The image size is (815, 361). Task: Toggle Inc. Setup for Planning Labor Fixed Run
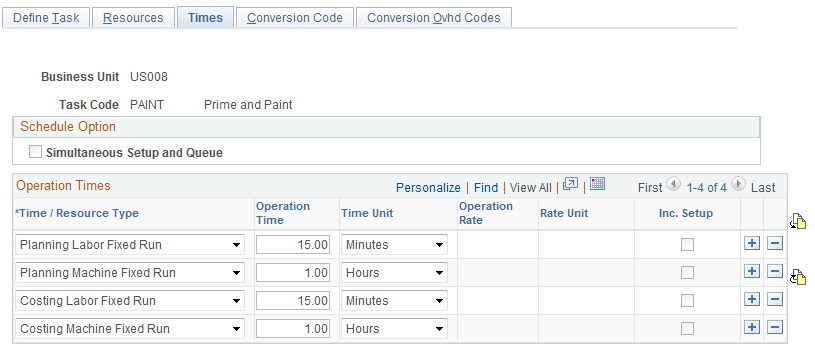pyautogui.click(x=687, y=245)
